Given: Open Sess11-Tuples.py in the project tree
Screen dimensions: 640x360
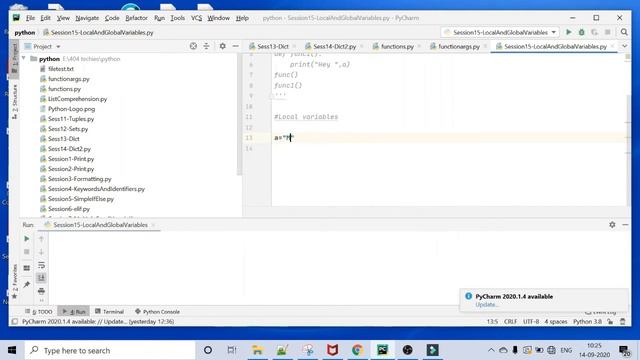Looking at the screenshot, I should tap(71, 119).
